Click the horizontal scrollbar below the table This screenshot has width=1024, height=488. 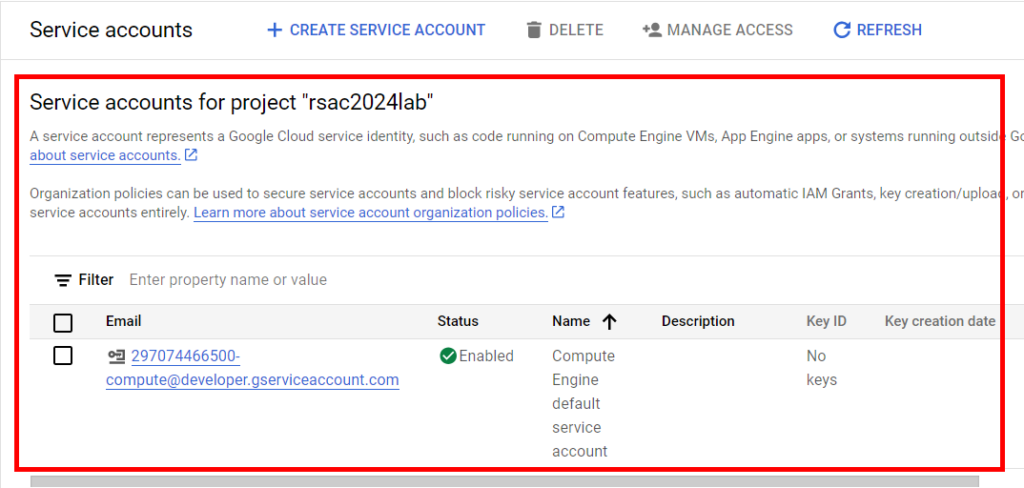(x=504, y=481)
